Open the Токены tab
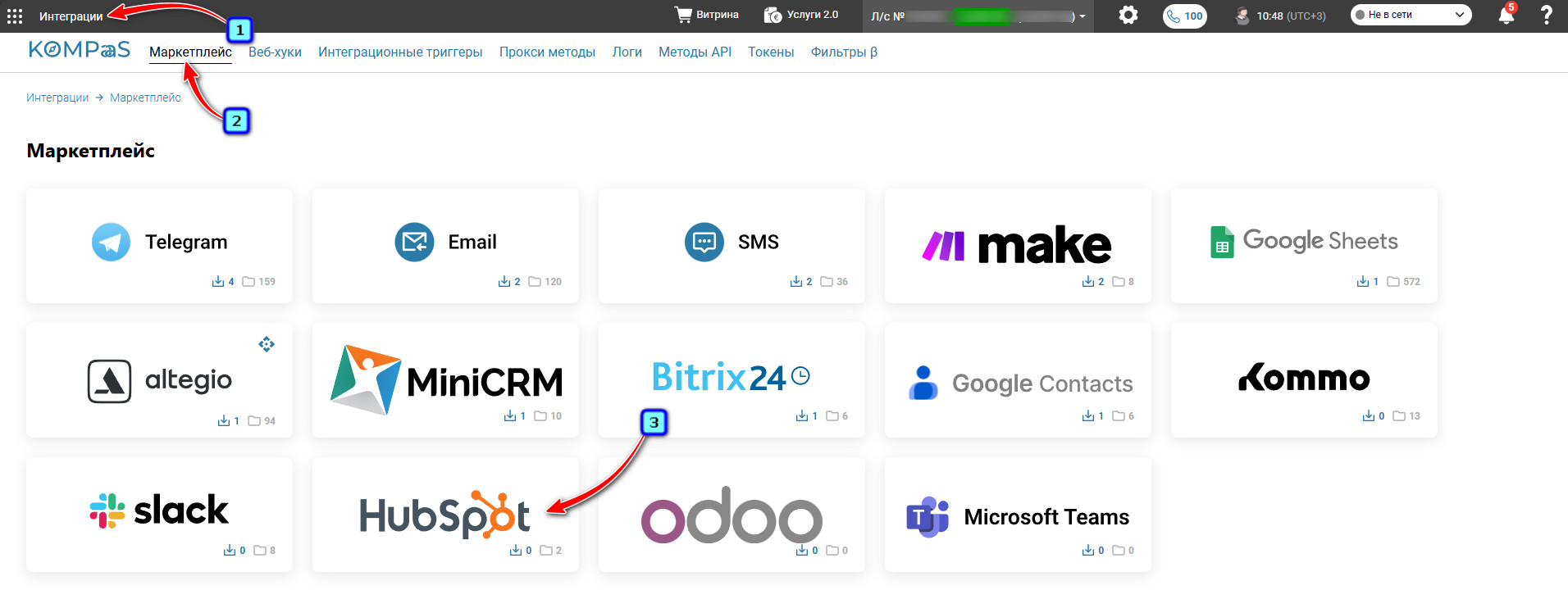 coord(771,52)
